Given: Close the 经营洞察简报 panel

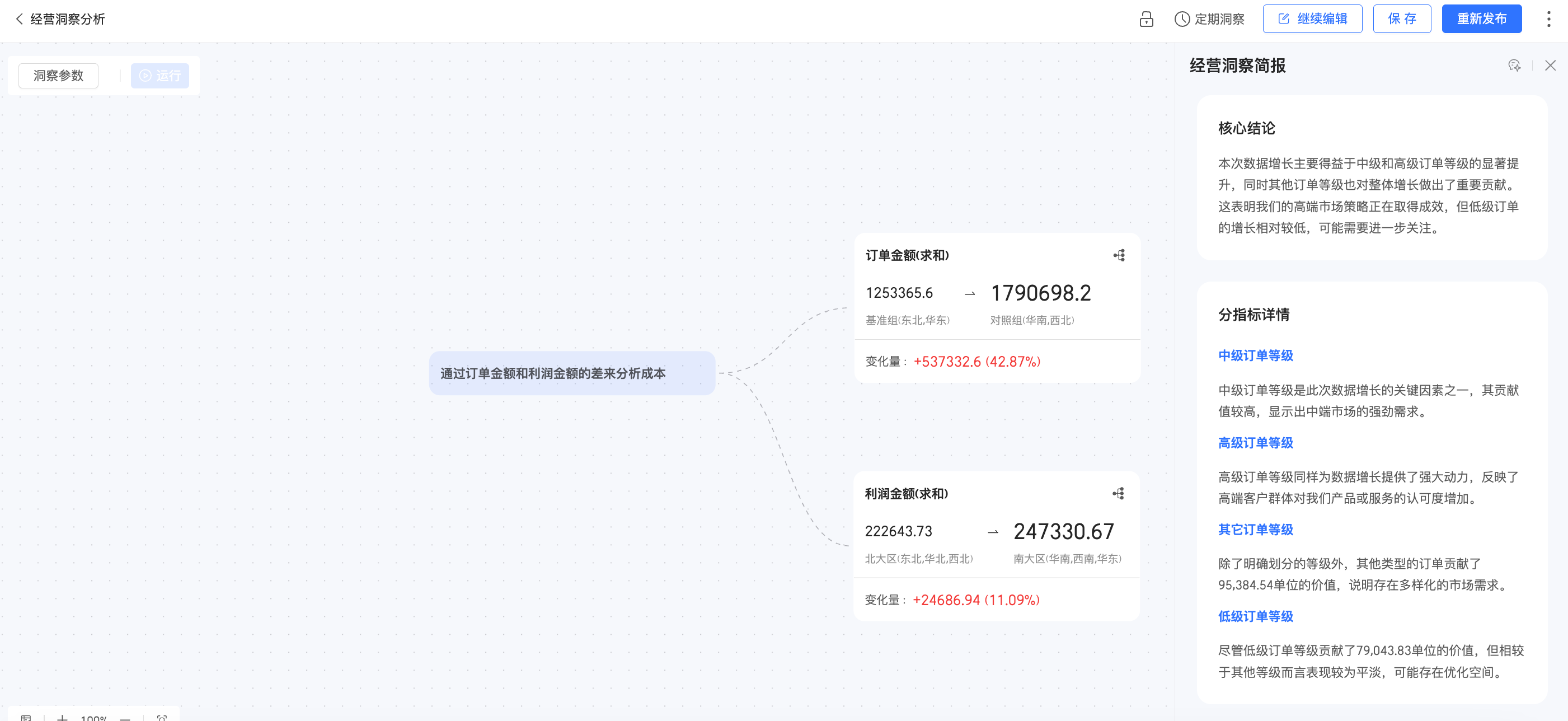Looking at the screenshot, I should (1550, 65).
